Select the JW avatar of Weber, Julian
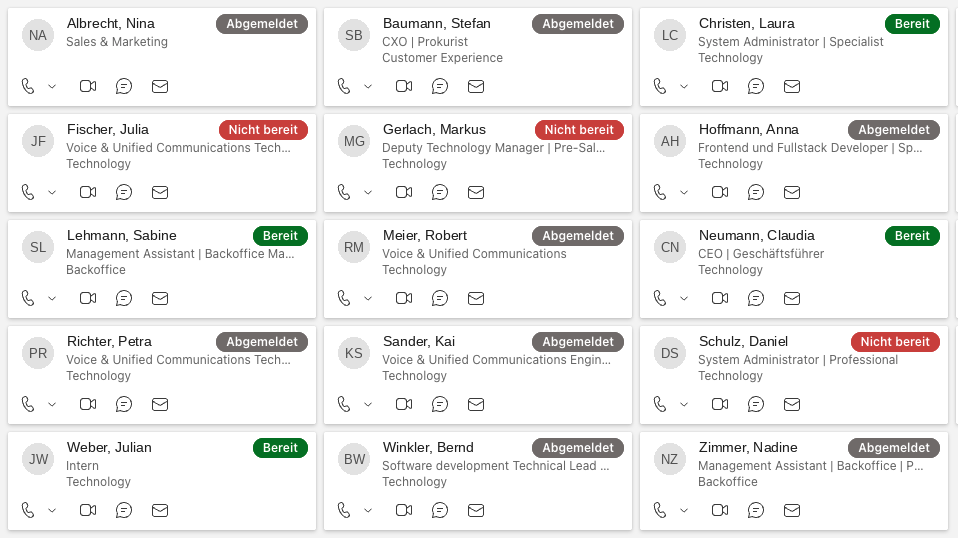958x538 pixels. [x=38, y=459]
